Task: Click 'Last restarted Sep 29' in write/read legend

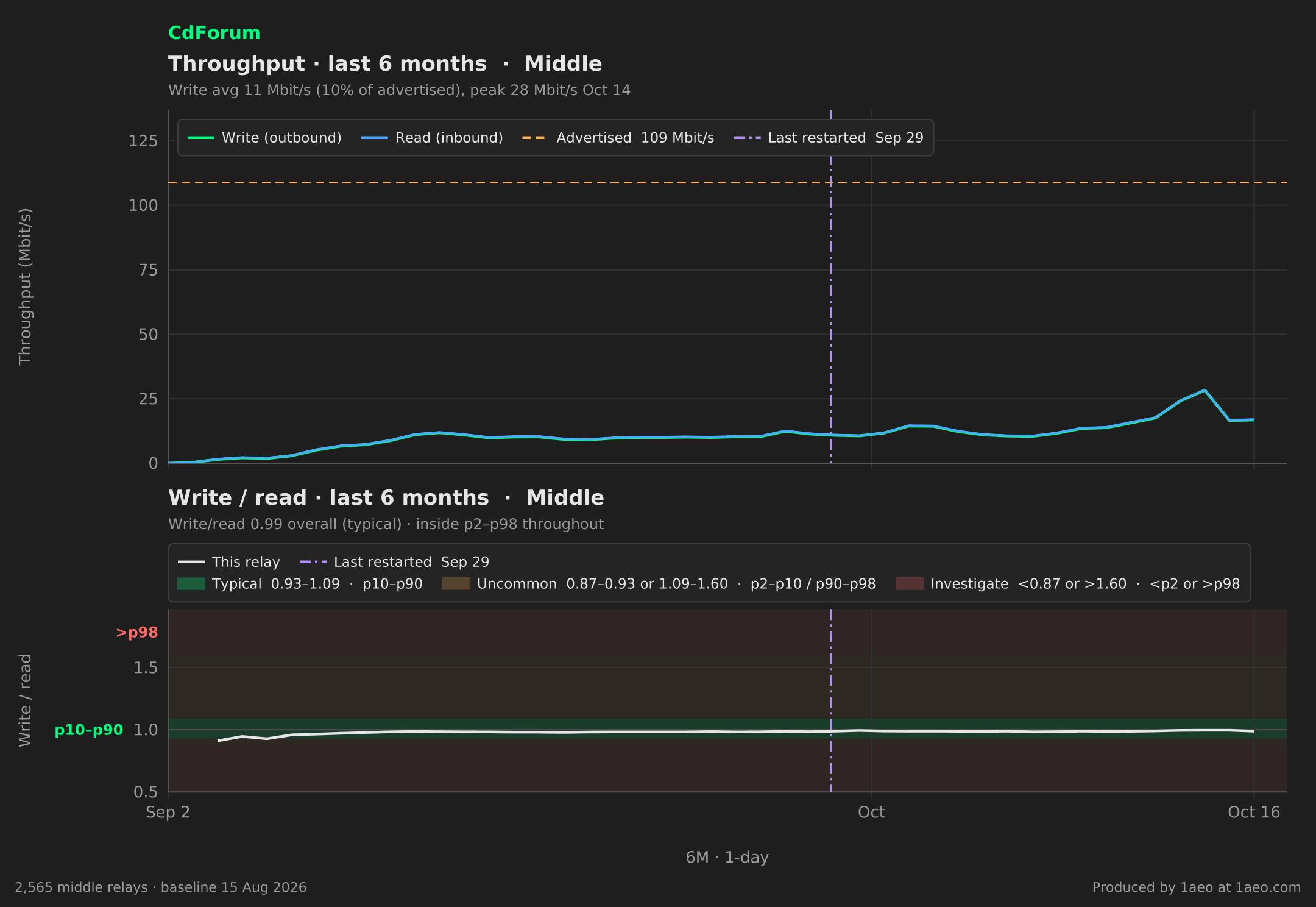Action: pyautogui.click(x=395, y=562)
